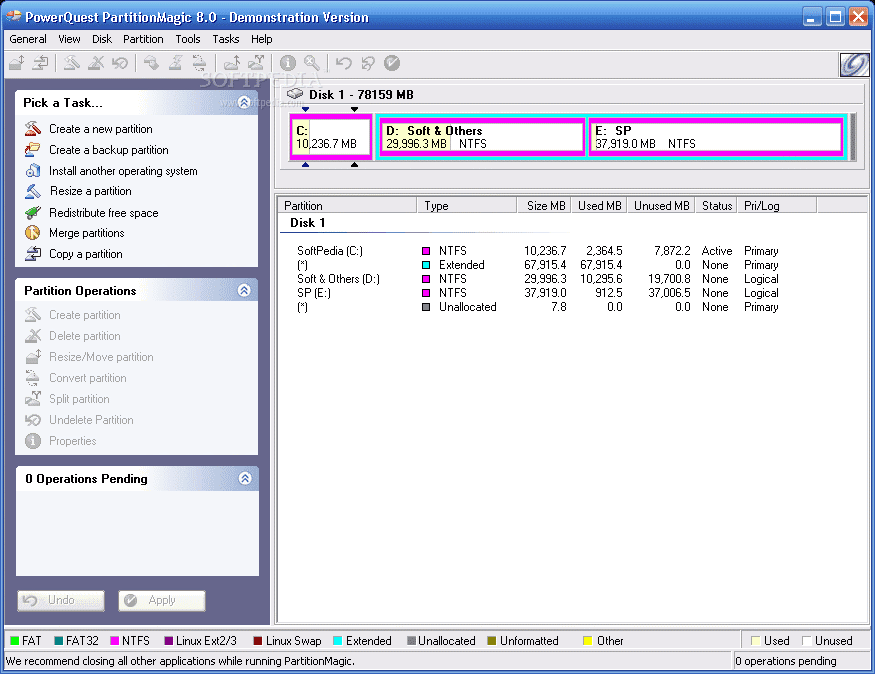
Task: Open the Tasks menu
Action: click(x=225, y=39)
